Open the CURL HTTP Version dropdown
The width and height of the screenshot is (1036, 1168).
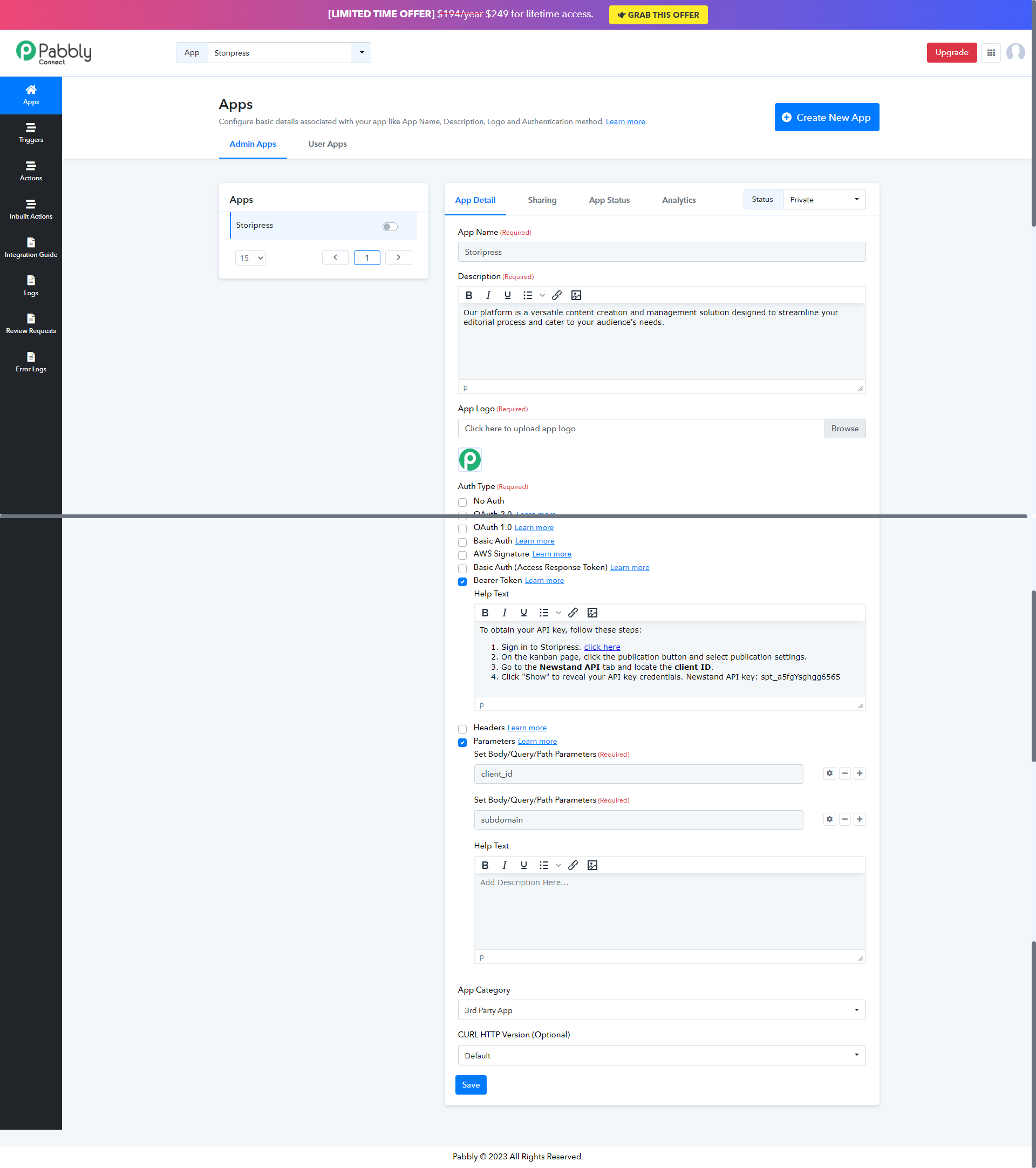click(x=662, y=1055)
